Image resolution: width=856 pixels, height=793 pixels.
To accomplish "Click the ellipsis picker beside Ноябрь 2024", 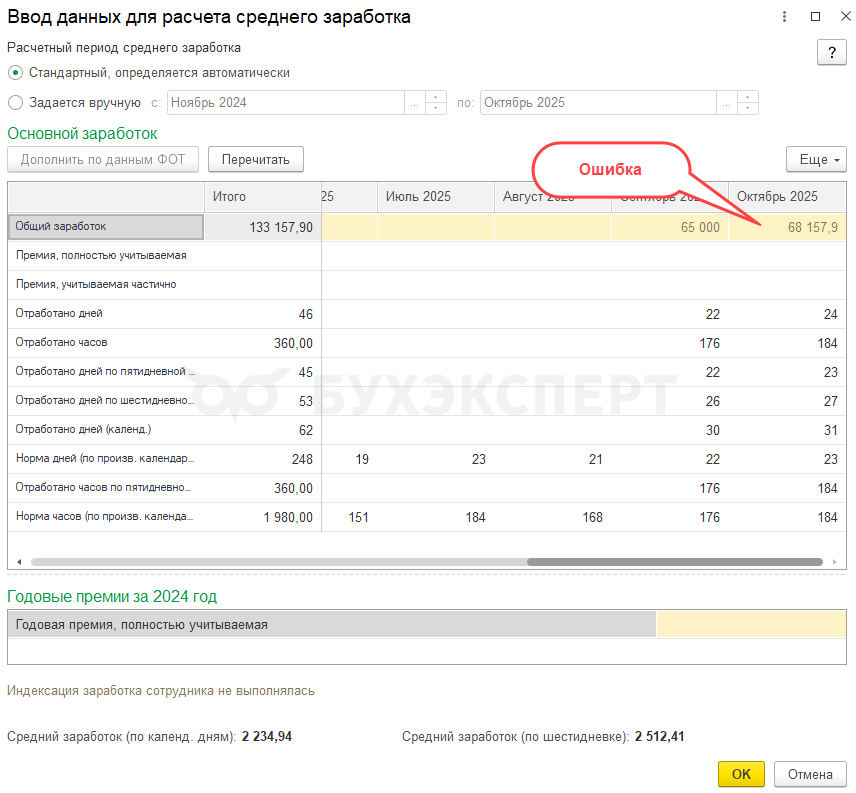I will [x=414, y=103].
